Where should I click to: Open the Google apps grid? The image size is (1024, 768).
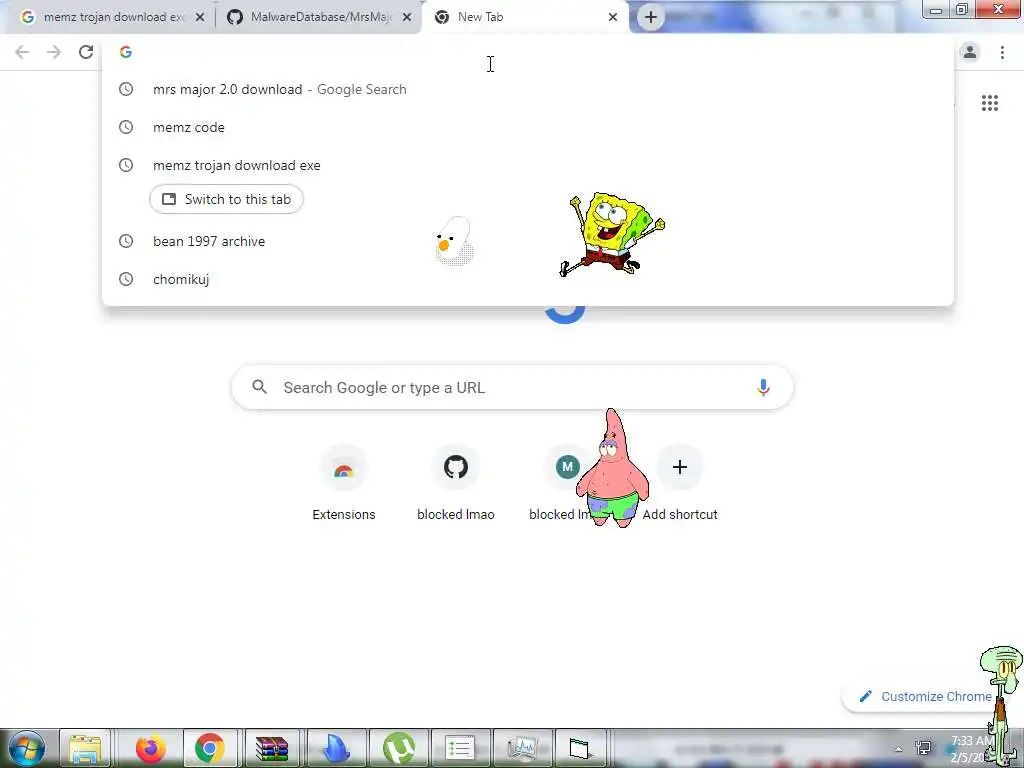click(x=989, y=103)
